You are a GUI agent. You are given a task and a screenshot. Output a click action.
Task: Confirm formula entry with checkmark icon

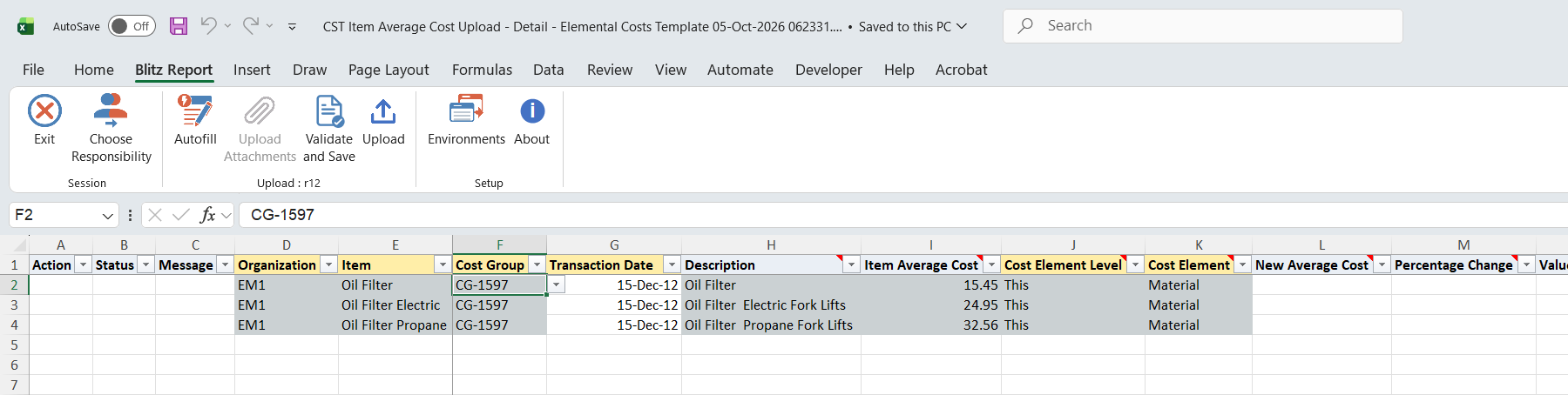coord(181,215)
